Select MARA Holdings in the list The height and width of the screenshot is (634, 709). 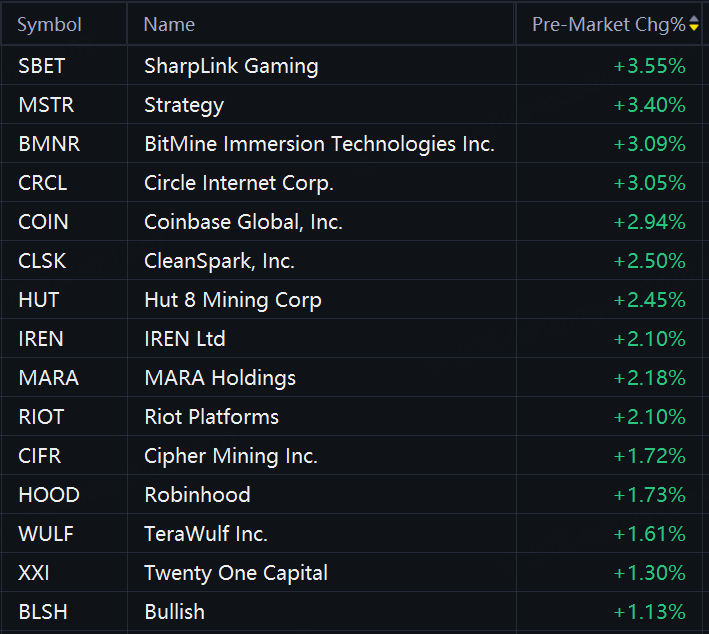pos(220,378)
